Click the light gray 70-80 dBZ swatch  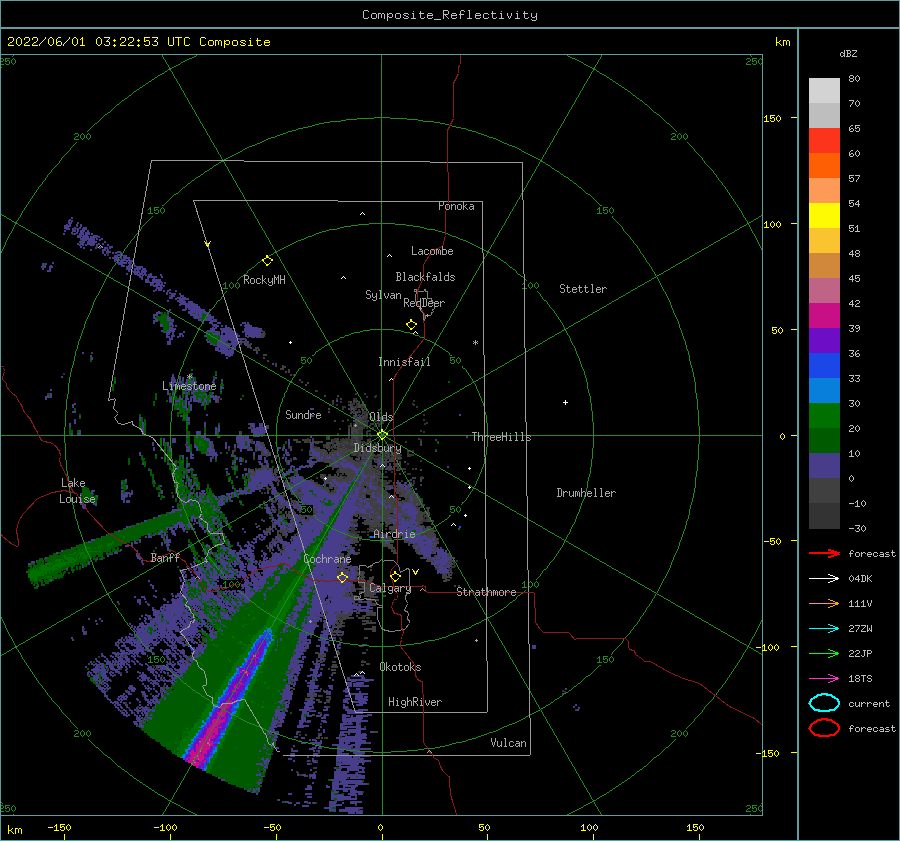click(x=824, y=91)
